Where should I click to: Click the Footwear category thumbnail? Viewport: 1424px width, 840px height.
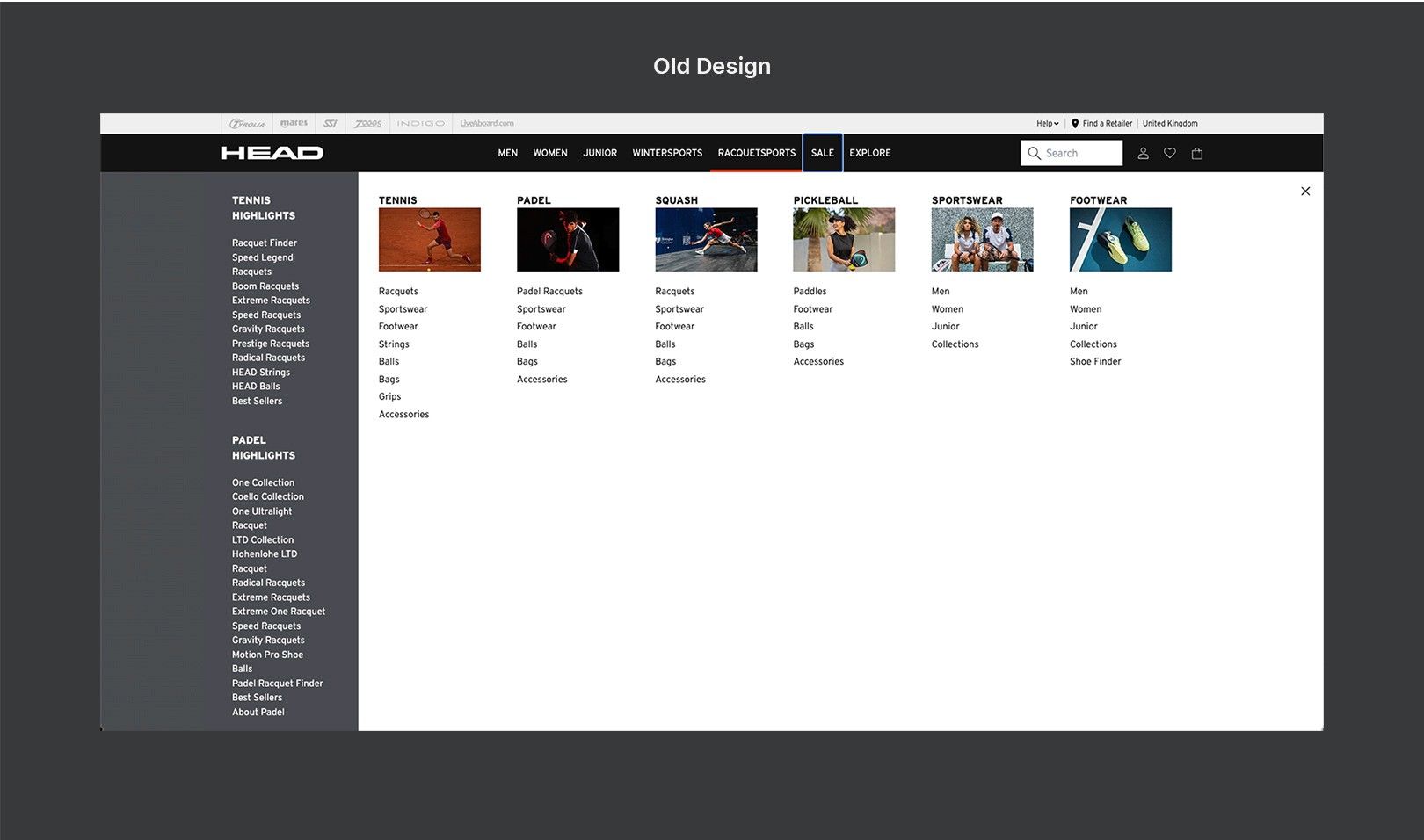pyautogui.click(x=1121, y=239)
